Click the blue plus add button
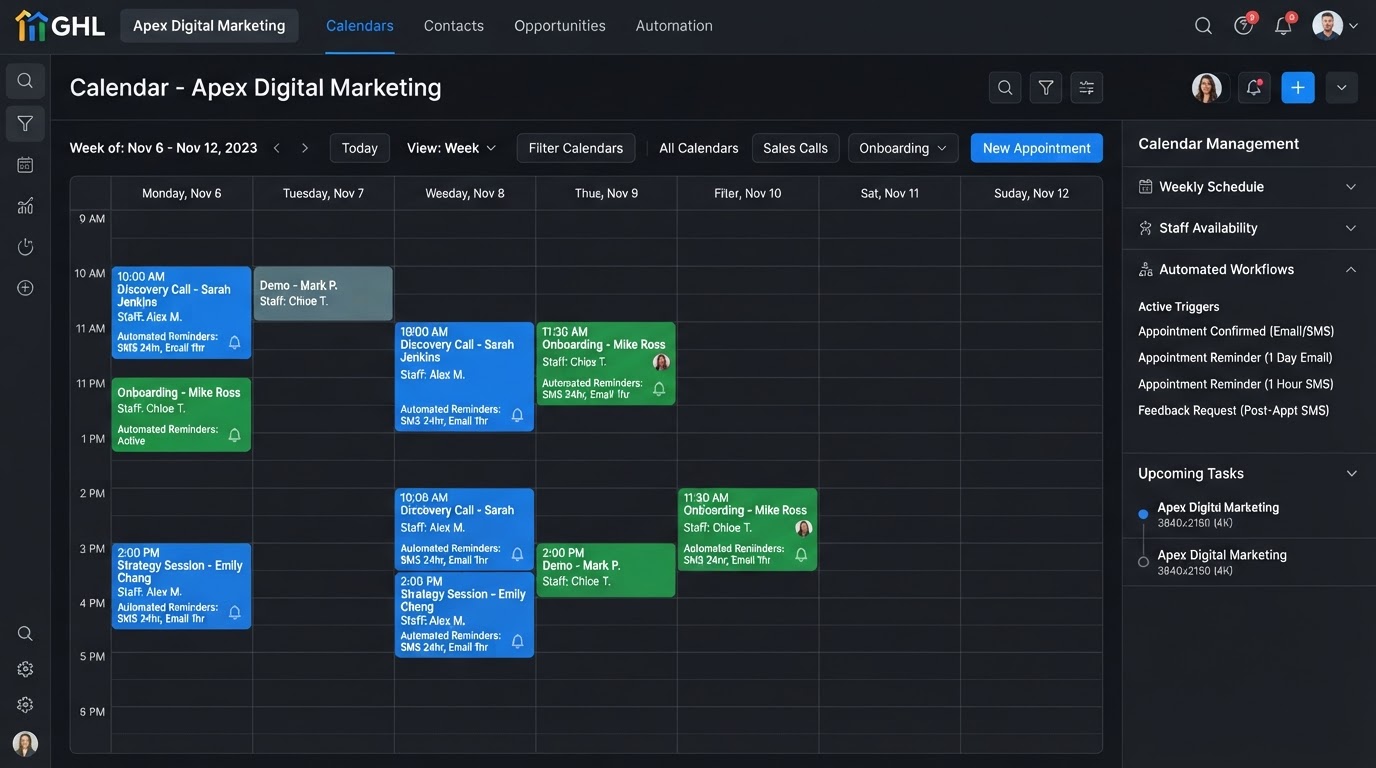The width and height of the screenshot is (1376, 768). [1298, 88]
